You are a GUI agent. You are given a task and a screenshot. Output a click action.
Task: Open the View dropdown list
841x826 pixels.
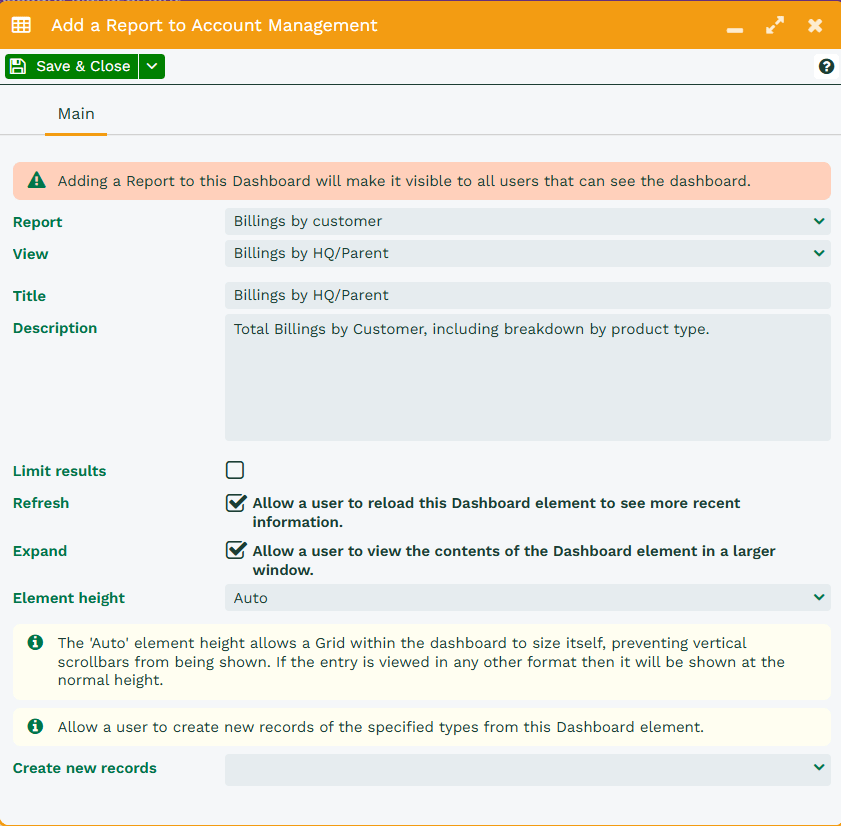(527, 253)
